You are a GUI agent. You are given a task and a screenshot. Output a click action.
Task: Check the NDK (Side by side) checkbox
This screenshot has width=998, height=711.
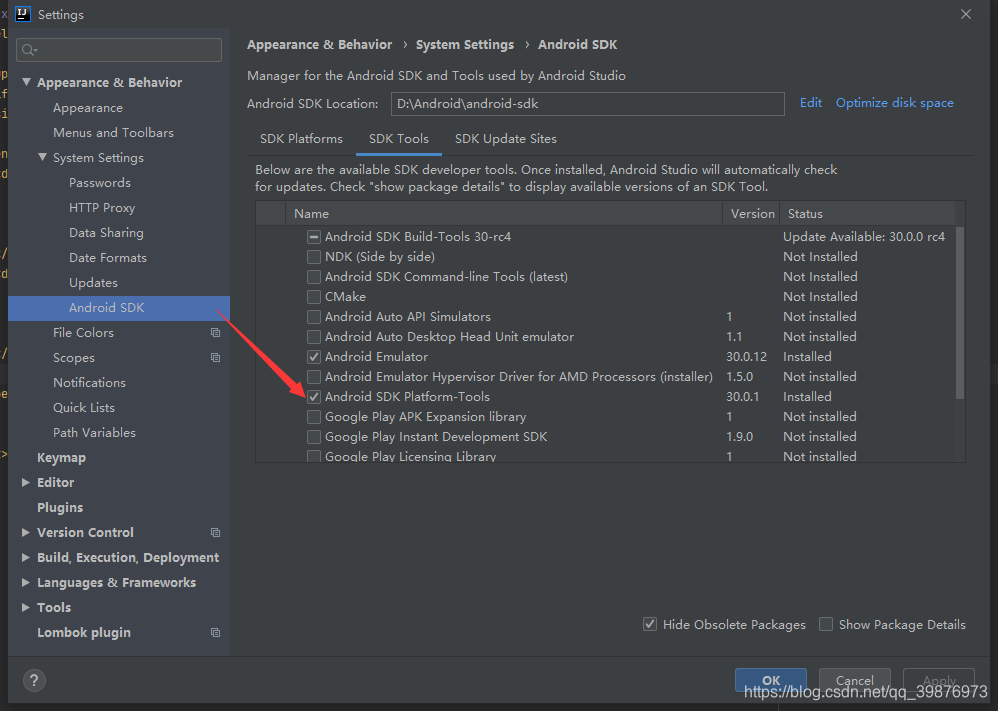(314, 257)
